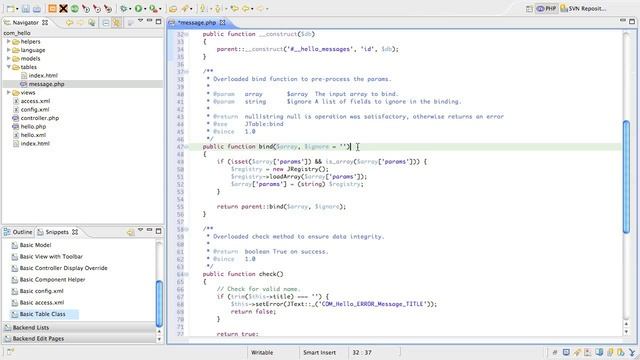640x360 pixels.
Task: Open the Snippets view menu triangle
Action: [140, 230]
